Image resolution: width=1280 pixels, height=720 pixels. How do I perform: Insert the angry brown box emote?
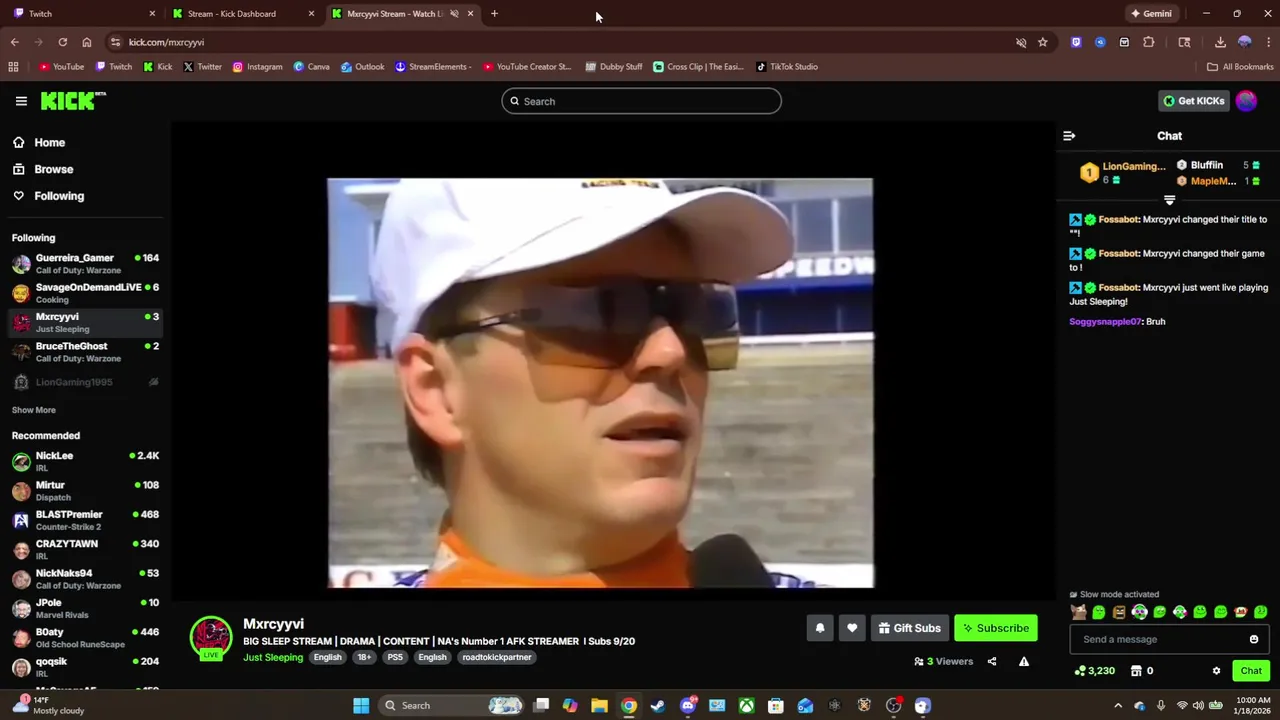click(x=1119, y=612)
